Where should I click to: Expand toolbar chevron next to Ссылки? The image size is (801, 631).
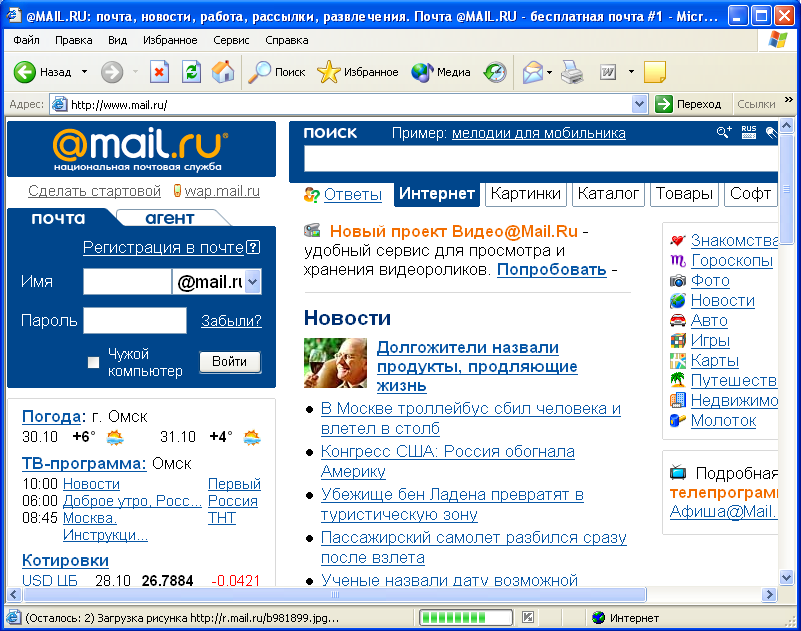(789, 100)
